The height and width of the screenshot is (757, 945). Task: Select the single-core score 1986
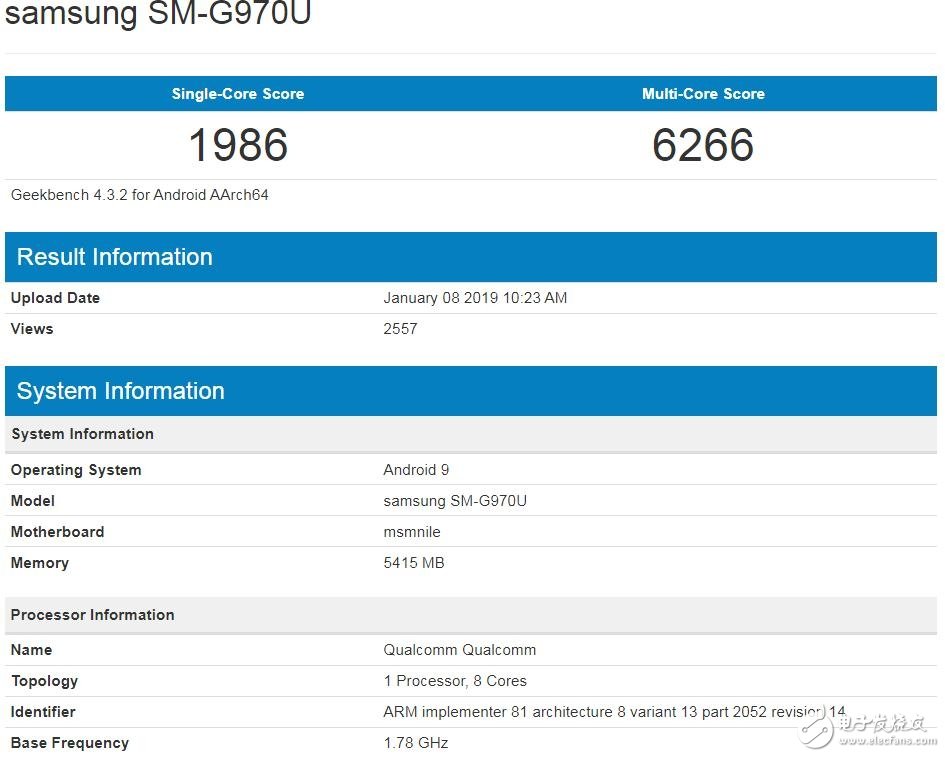tap(237, 145)
